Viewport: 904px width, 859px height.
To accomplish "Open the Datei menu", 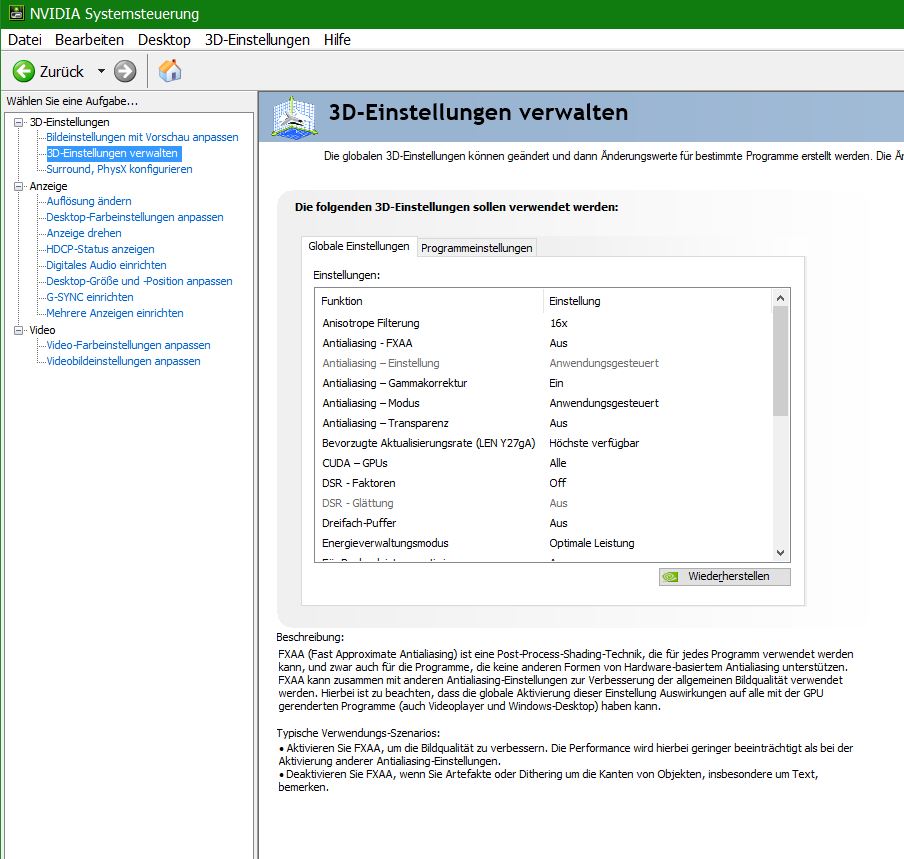I will (x=25, y=40).
